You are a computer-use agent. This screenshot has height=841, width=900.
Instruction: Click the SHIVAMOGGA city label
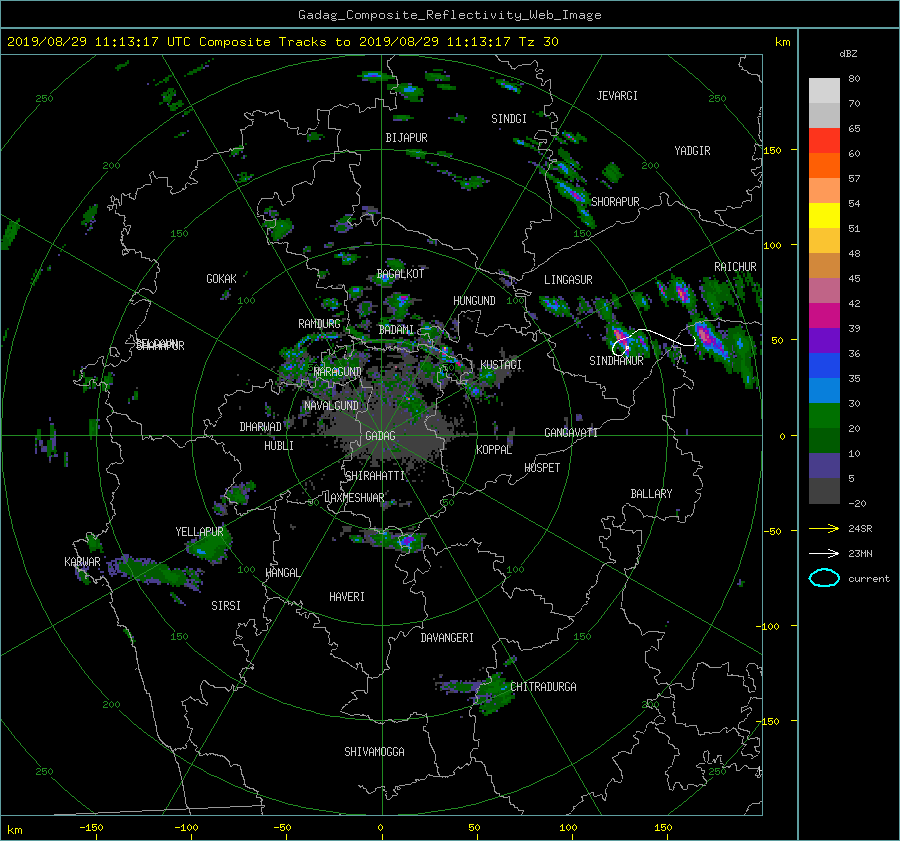[374, 752]
